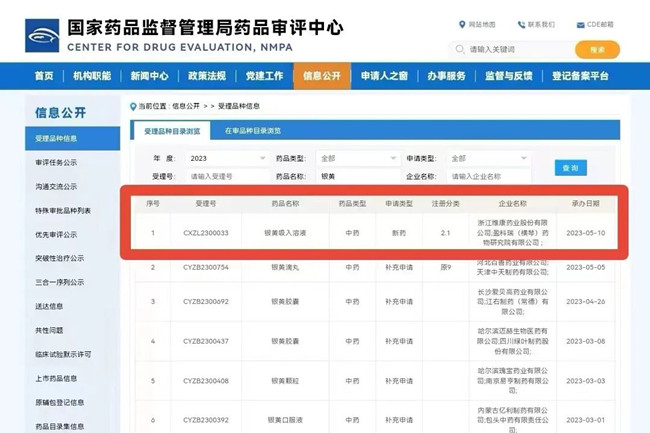Click the site map globe icon

(x=461, y=25)
